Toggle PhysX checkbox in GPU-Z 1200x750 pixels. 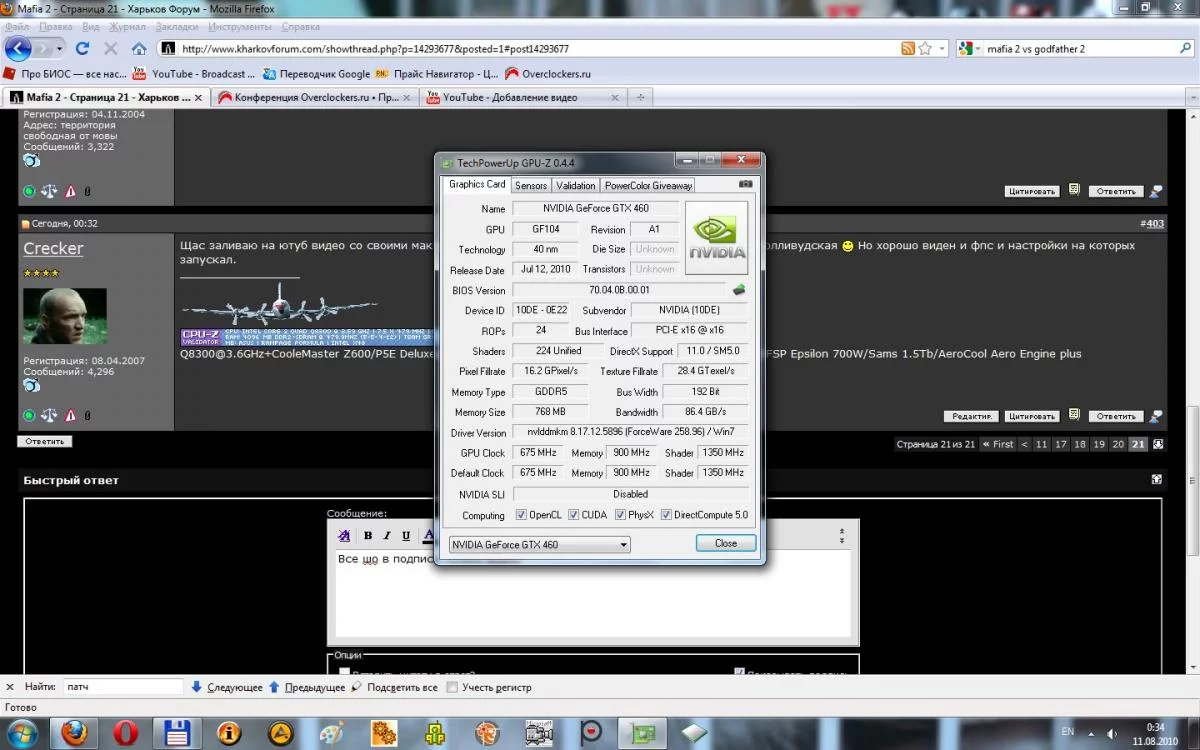pyautogui.click(x=621, y=515)
